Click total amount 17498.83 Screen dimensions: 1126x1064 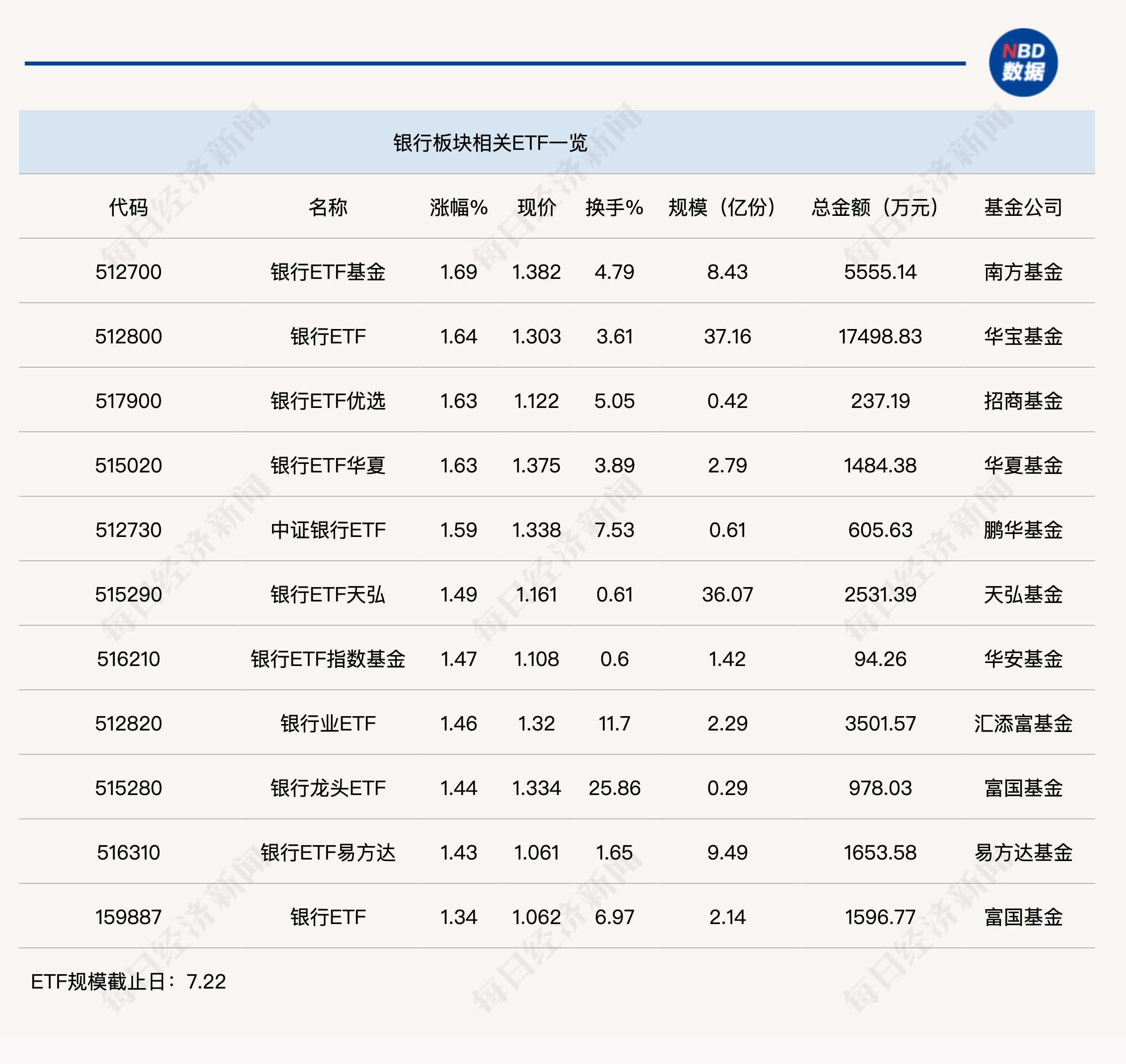tap(880, 337)
